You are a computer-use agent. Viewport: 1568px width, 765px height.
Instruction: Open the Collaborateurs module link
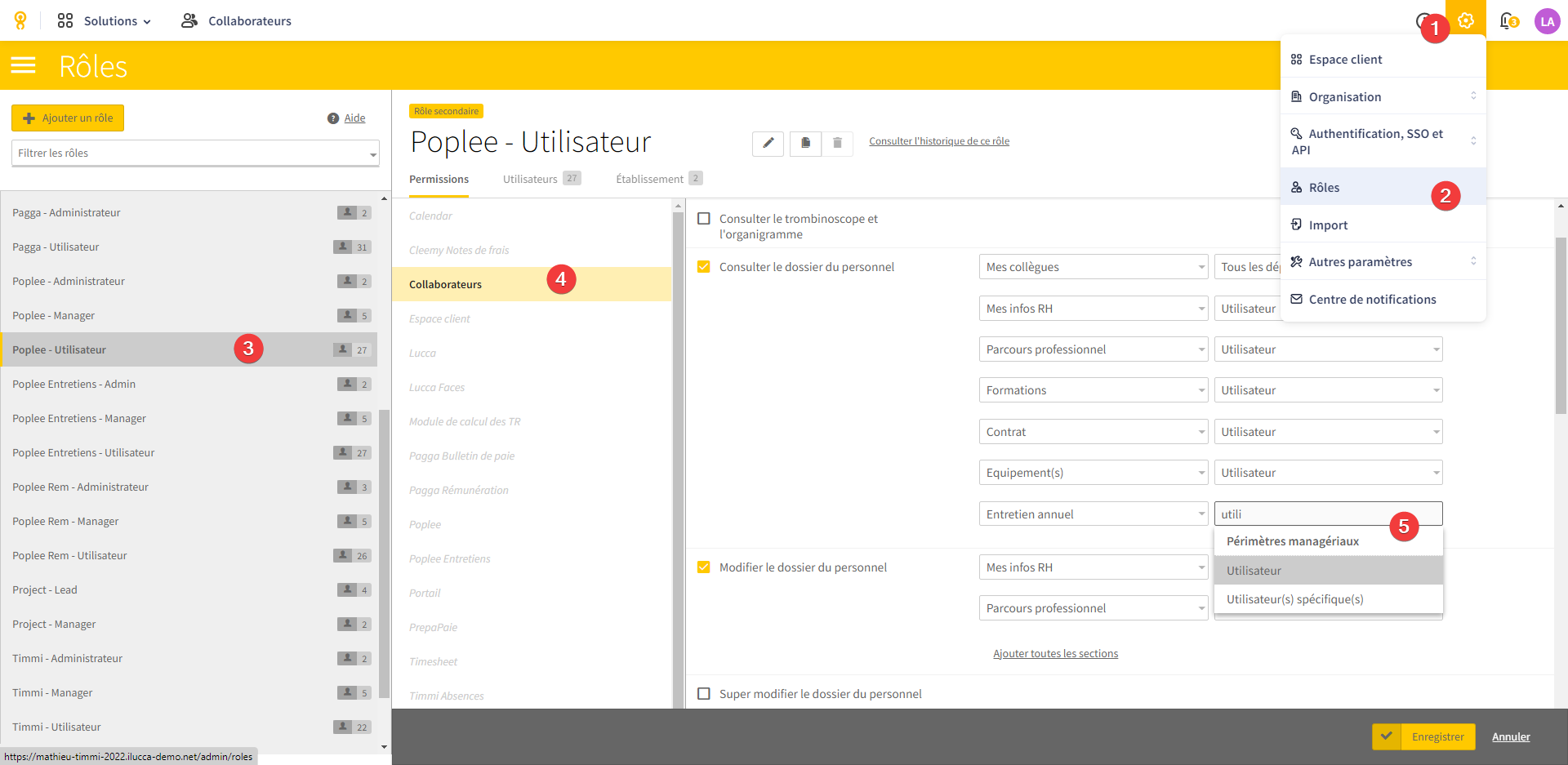236,20
